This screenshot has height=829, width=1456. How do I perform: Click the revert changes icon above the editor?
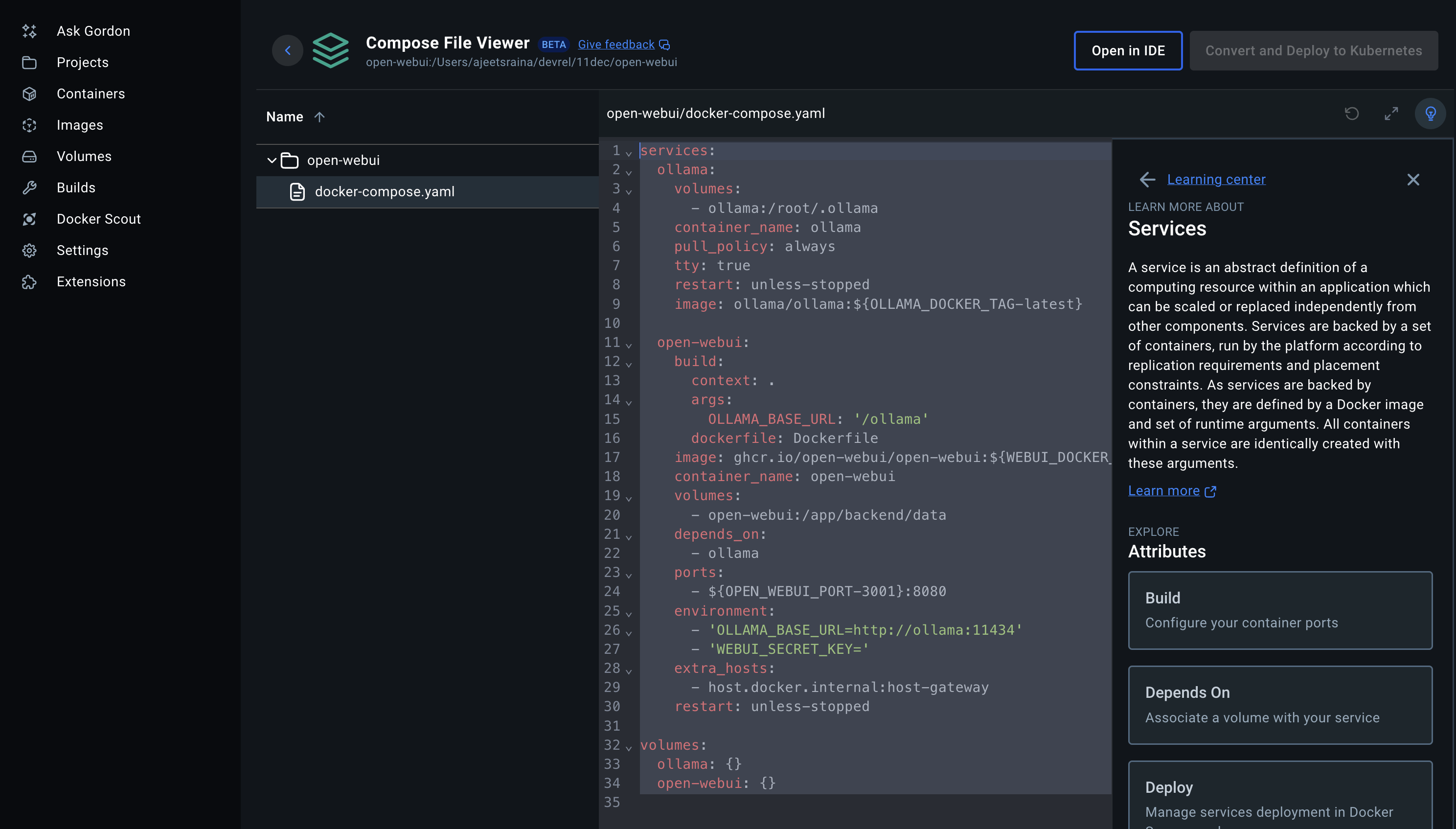[x=1352, y=114]
